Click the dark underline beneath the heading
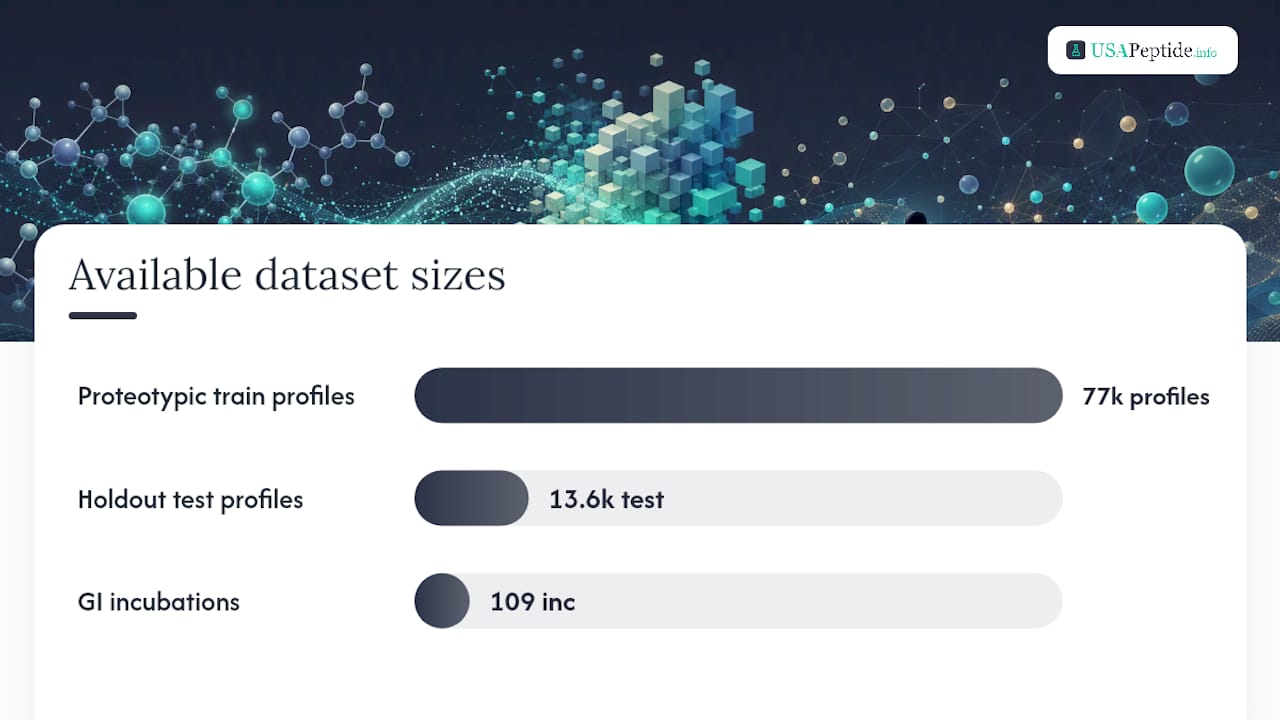 pos(103,316)
